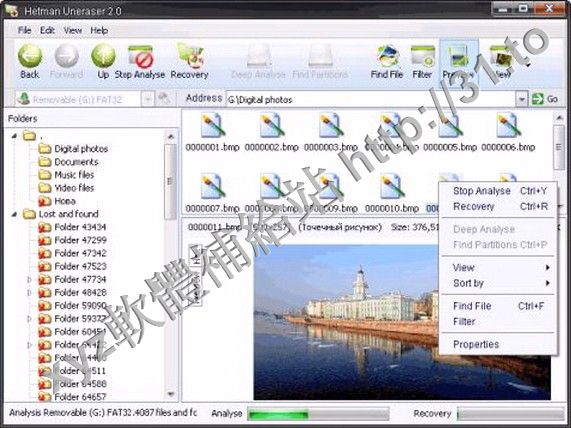This screenshot has width=571, height=428.
Task: Select file 0000006.bmp icon
Action: [508, 126]
